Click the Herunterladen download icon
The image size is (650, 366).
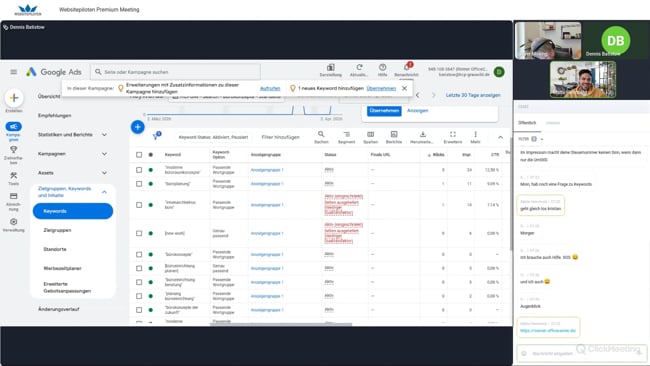click(422, 134)
